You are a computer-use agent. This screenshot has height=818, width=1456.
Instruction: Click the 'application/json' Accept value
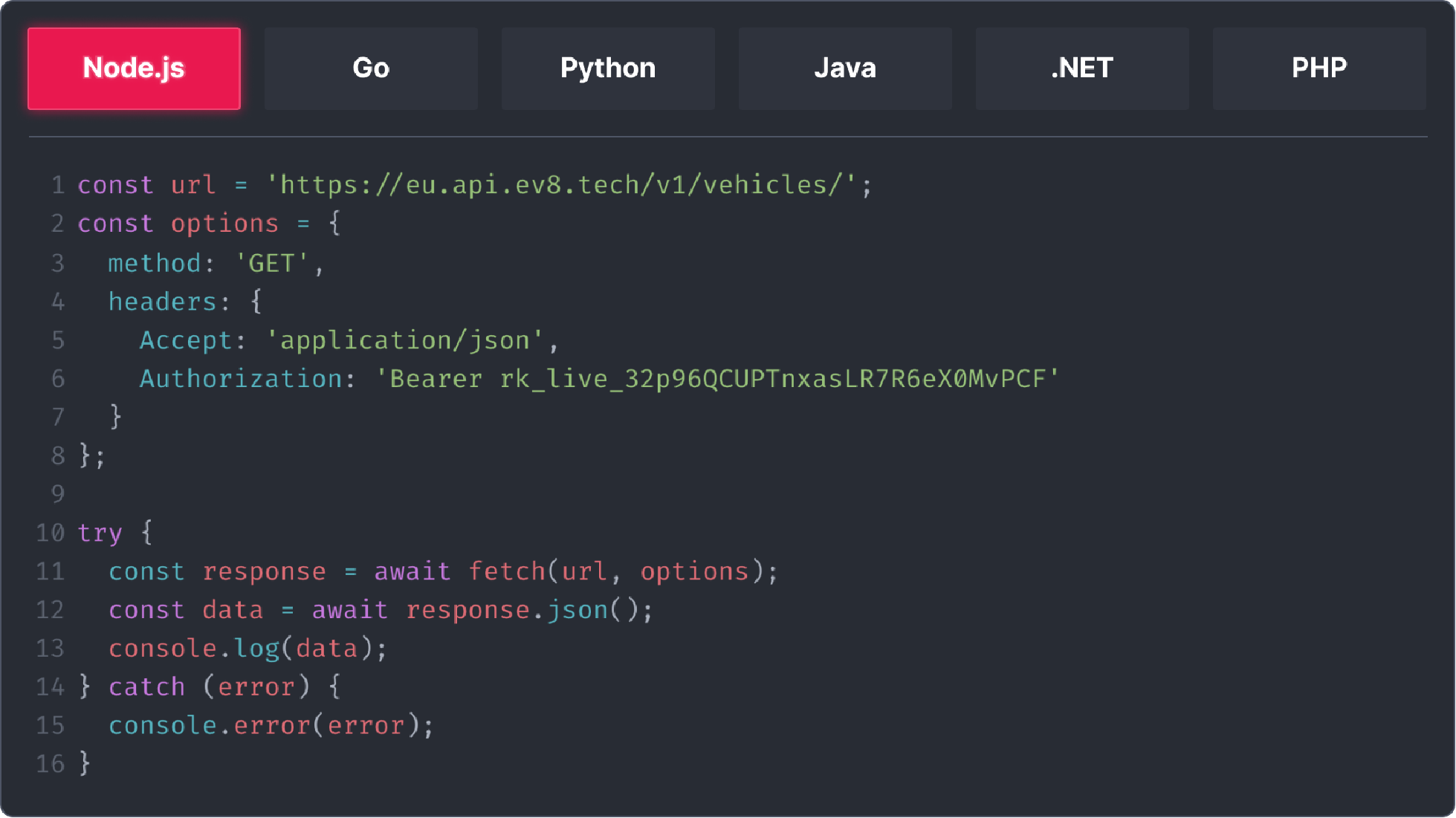[x=405, y=340]
